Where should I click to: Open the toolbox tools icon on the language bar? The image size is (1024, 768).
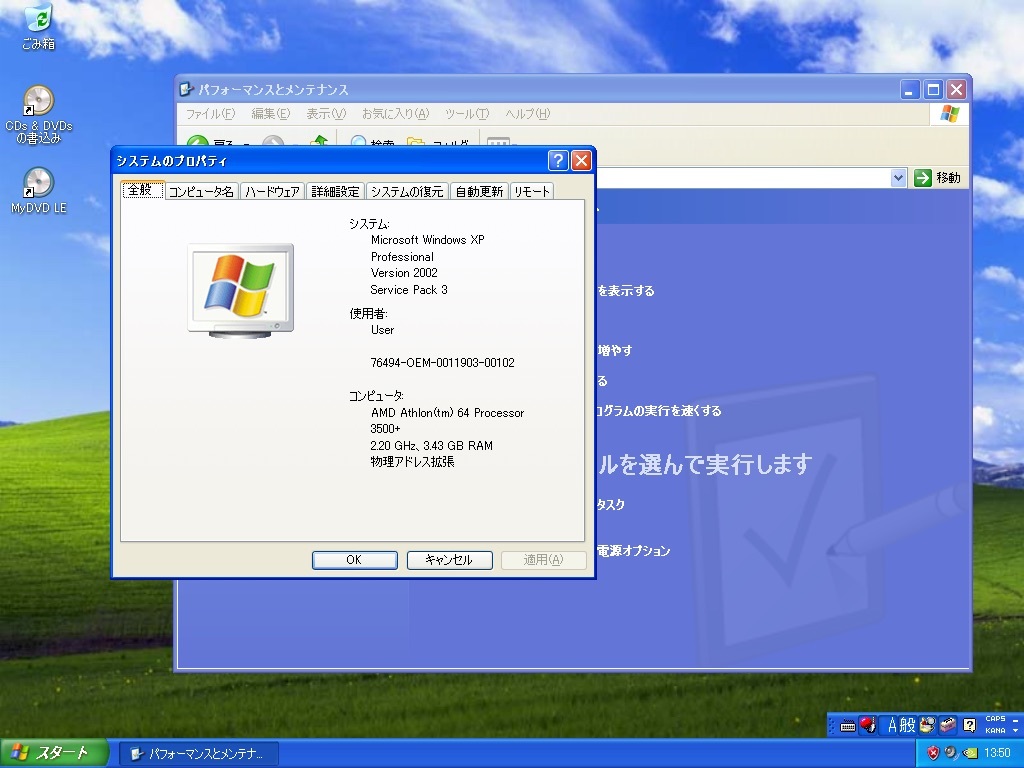click(948, 725)
